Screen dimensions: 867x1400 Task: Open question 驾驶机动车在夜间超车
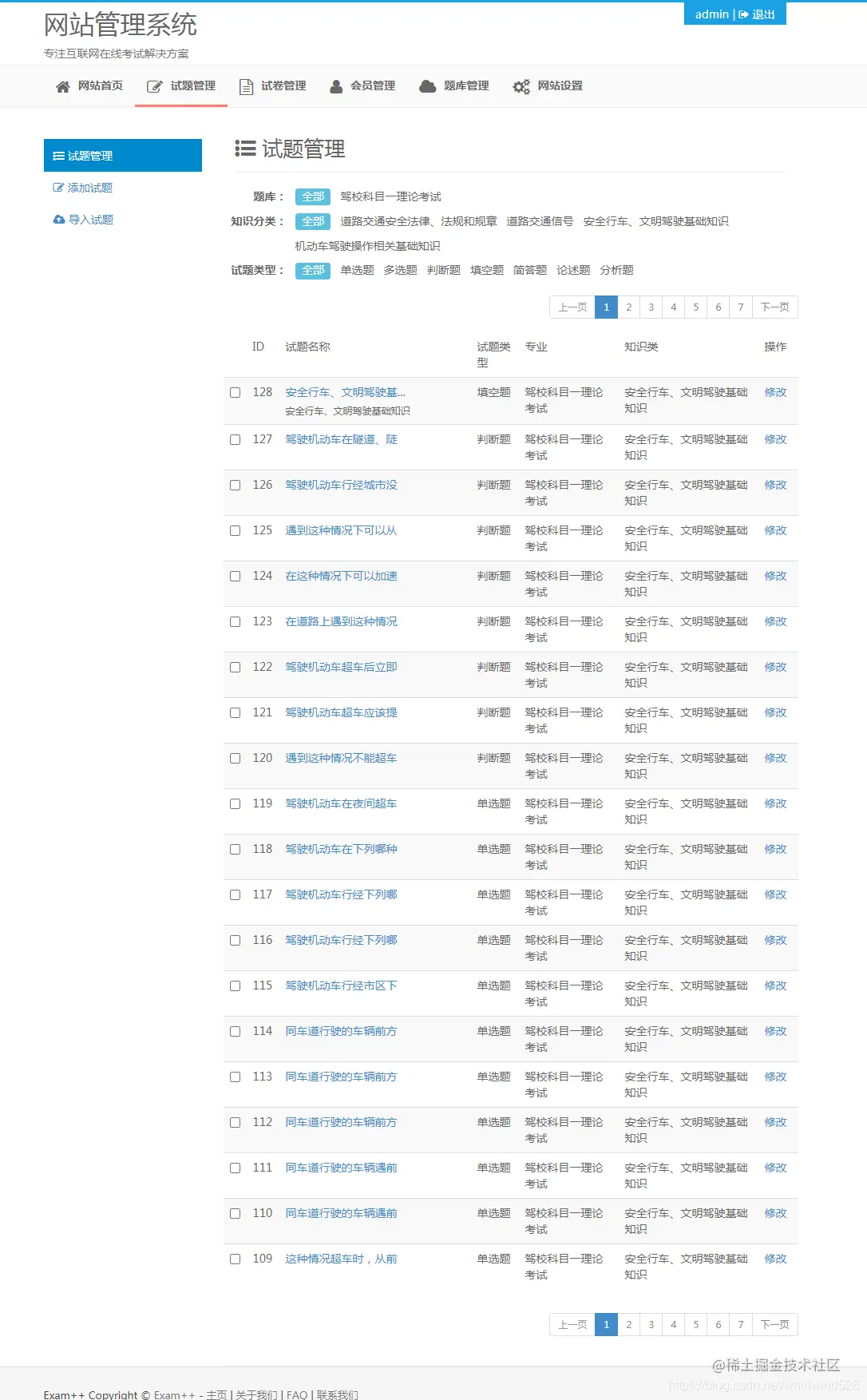tap(341, 803)
